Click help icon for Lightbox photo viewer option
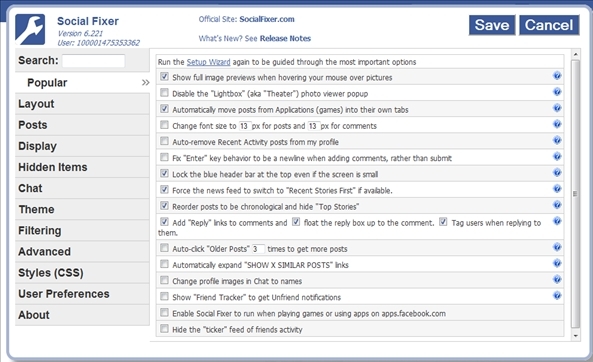Viewport: 593px width, 362px height. [557, 92]
